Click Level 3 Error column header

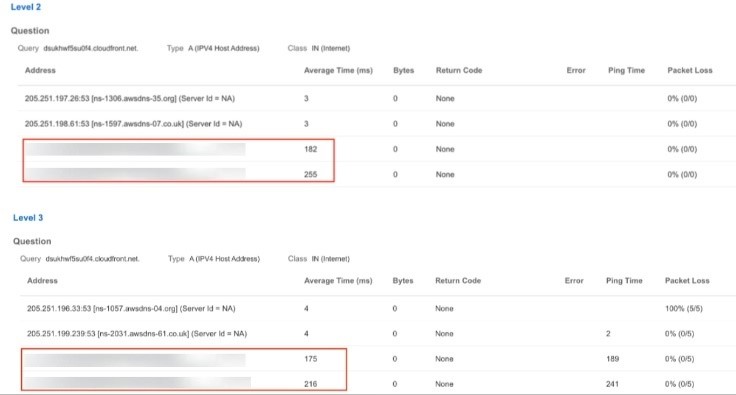tap(574, 281)
